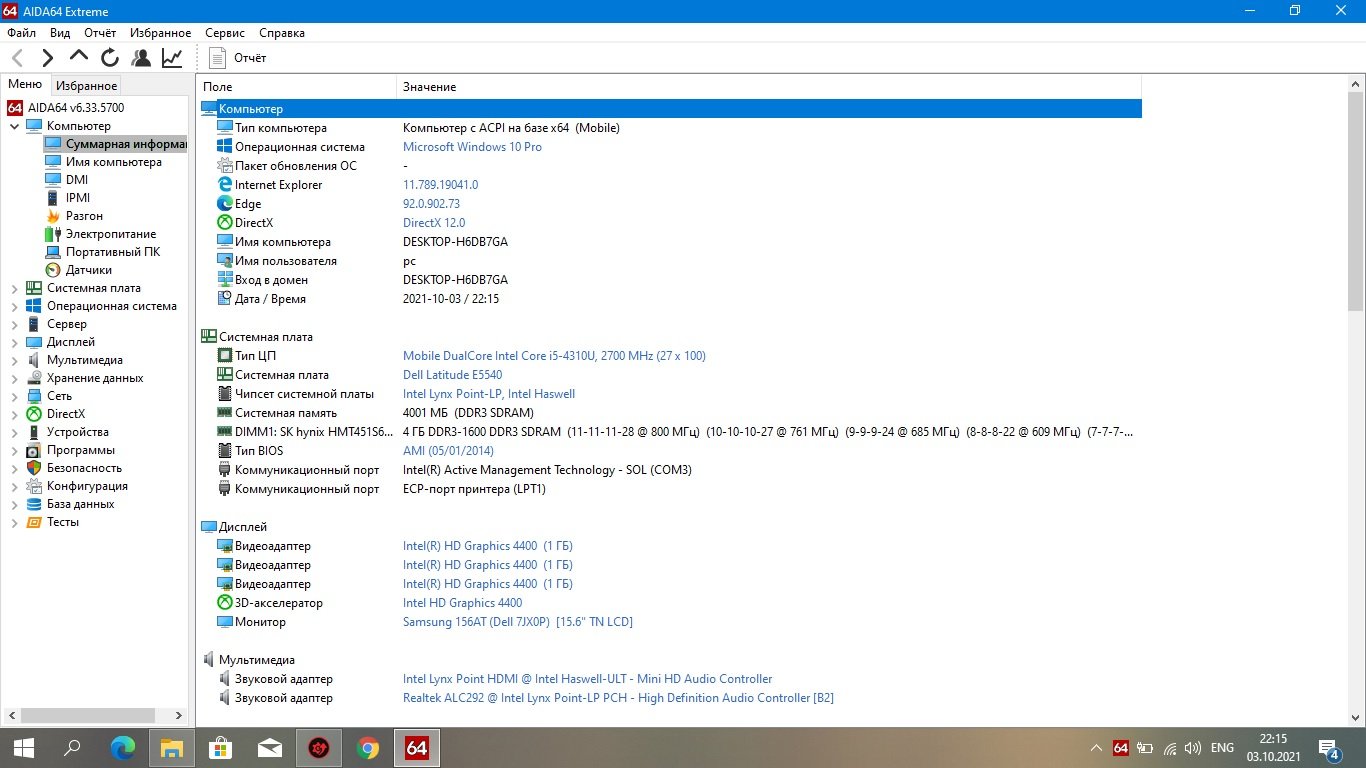Open the Справка menu
This screenshot has height=768, width=1366.
point(281,33)
